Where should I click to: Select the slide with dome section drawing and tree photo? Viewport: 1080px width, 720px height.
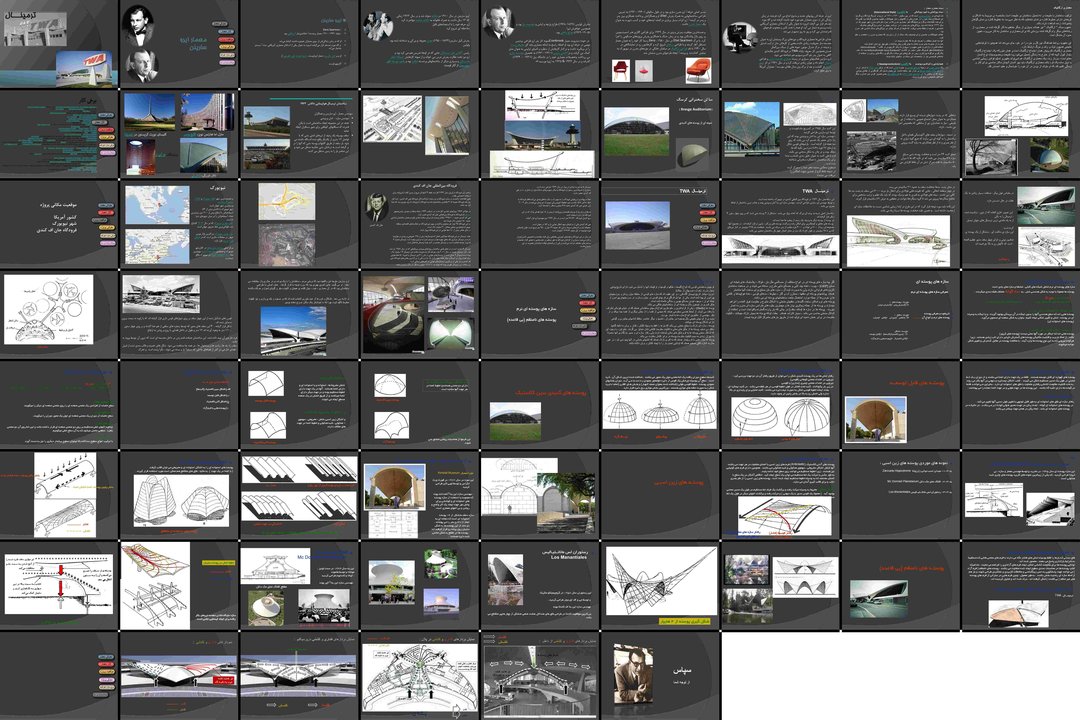[1020, 134]
